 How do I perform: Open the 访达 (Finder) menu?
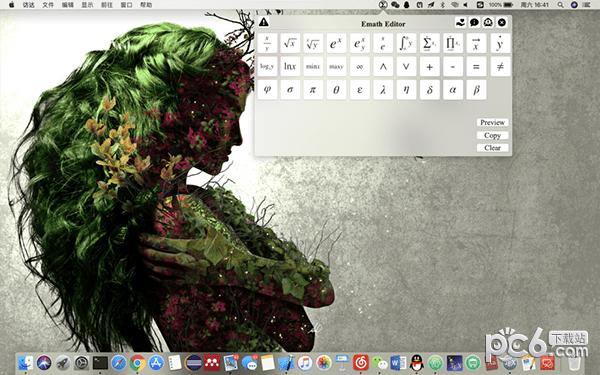(x=29, y=5)
